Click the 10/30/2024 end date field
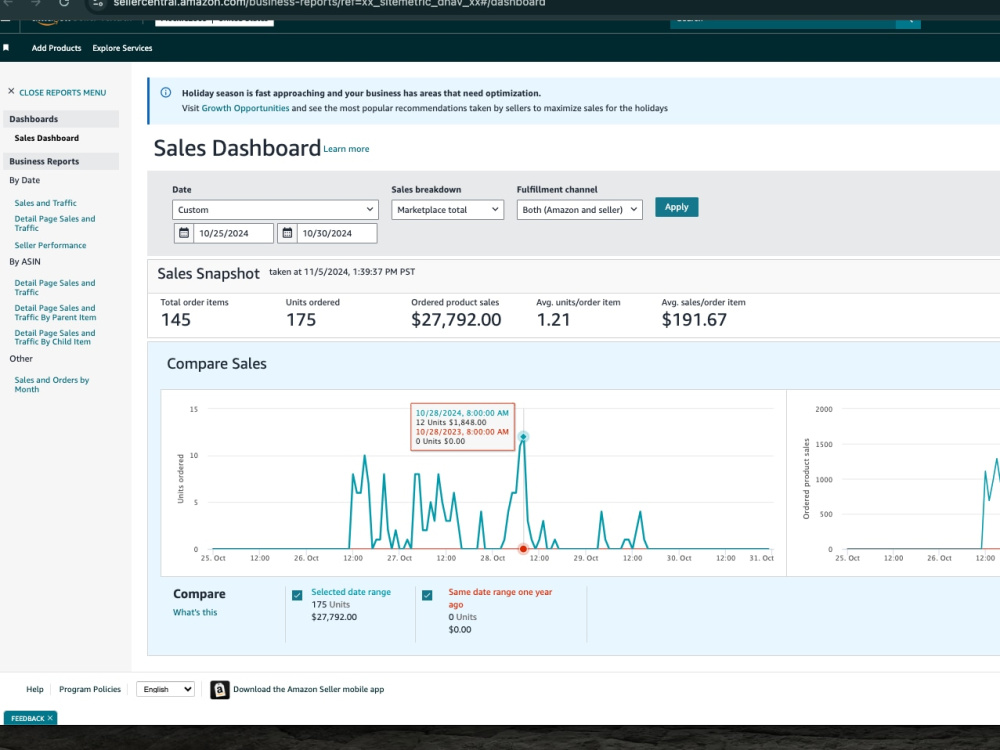Viewport: 1000px width, 750px height. (336, 233)
